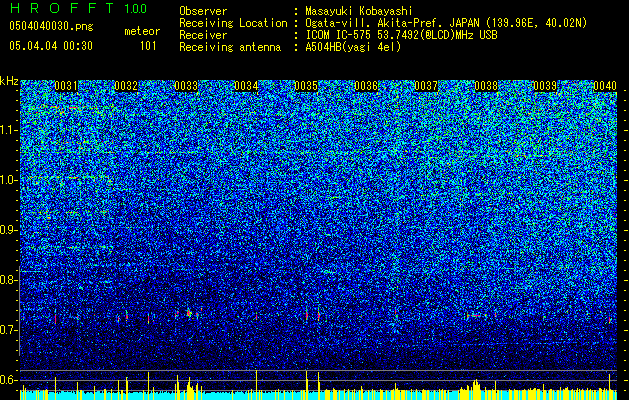Image resolution: width=629 pixels, height=400 pixels.
Task: Click time marker 0031
Action: (66, 86)
